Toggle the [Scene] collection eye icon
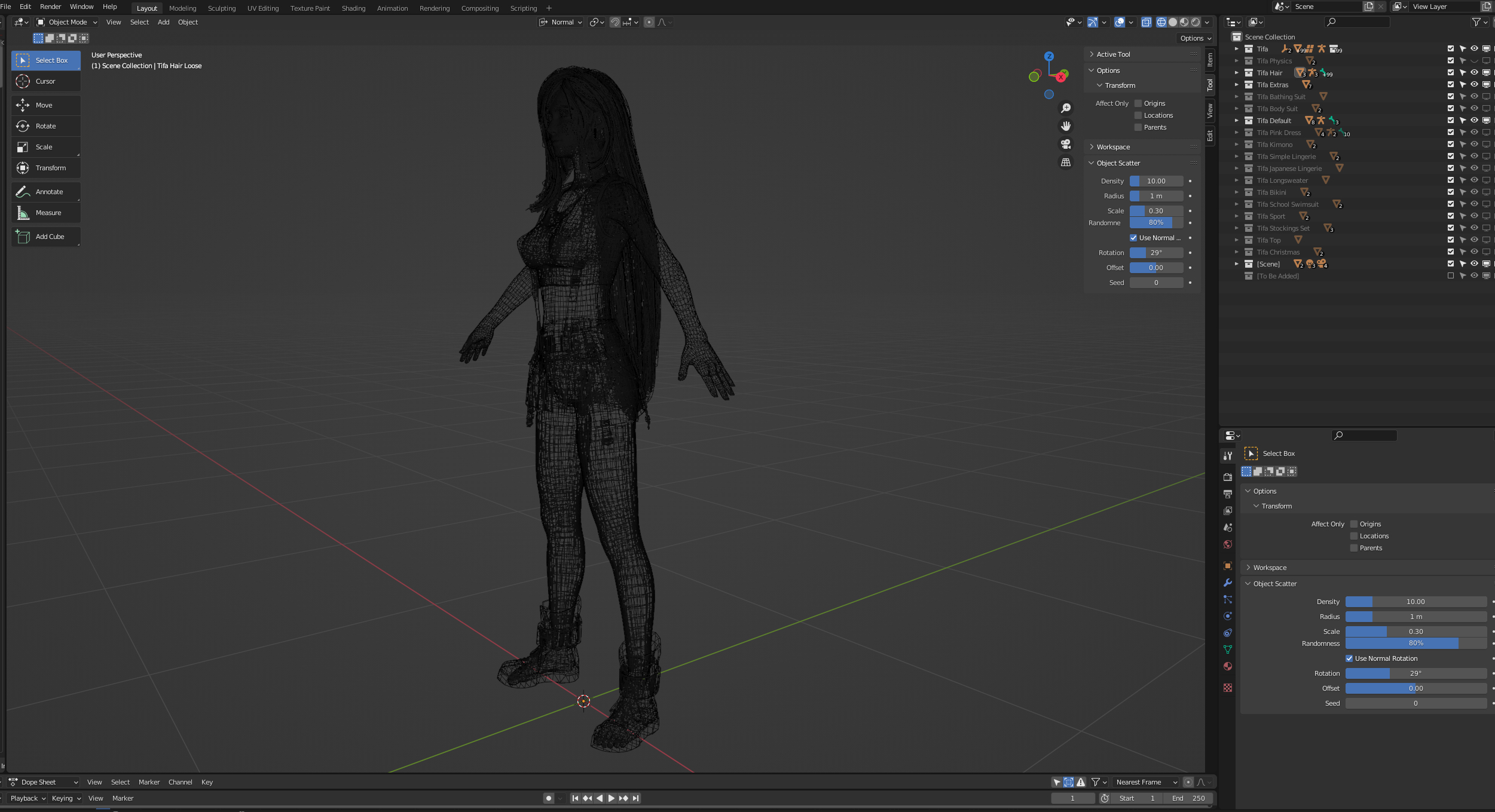1495x812 pixels. coord(1474,264)
